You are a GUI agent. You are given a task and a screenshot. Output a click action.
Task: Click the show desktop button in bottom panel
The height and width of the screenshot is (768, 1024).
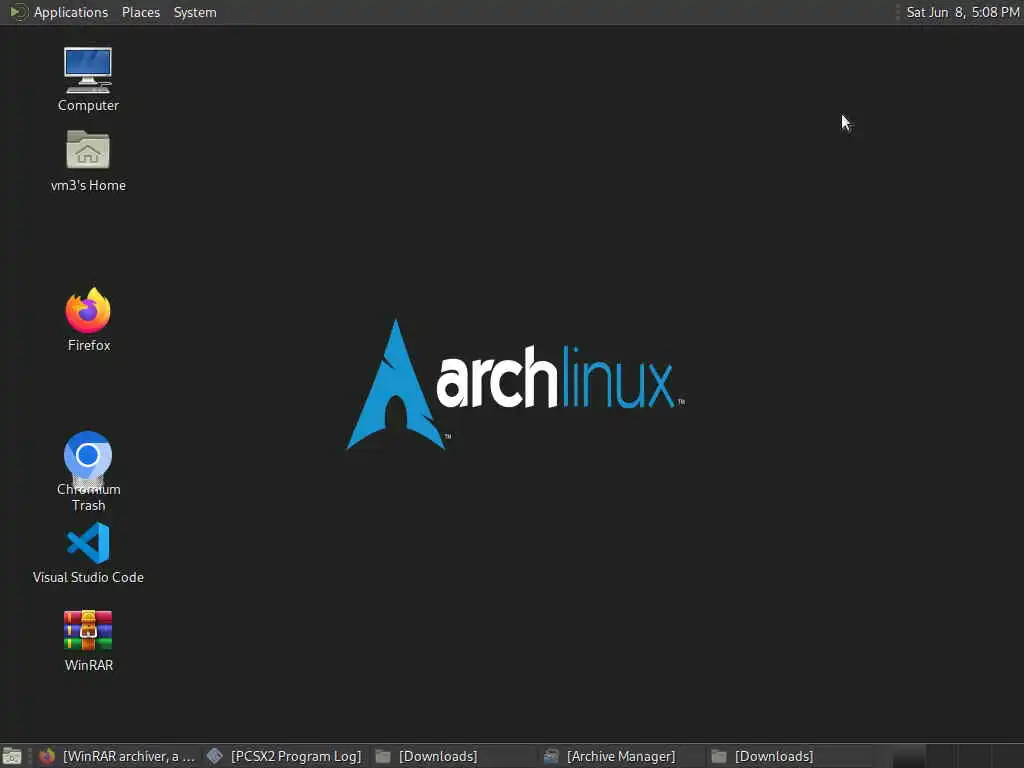tap(12, 756)
